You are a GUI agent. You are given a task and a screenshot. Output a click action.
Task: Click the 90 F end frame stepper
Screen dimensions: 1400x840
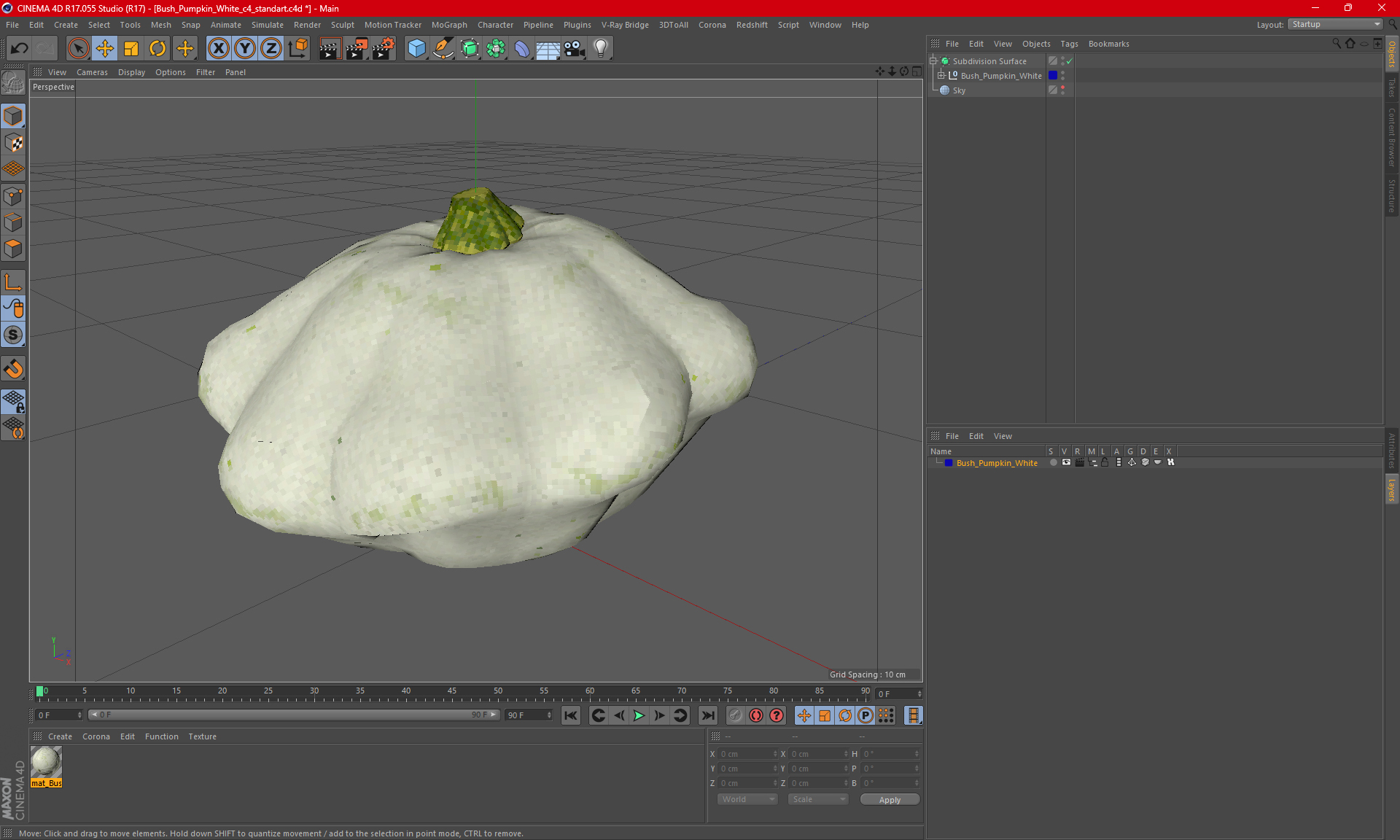(x=549, y=715)
